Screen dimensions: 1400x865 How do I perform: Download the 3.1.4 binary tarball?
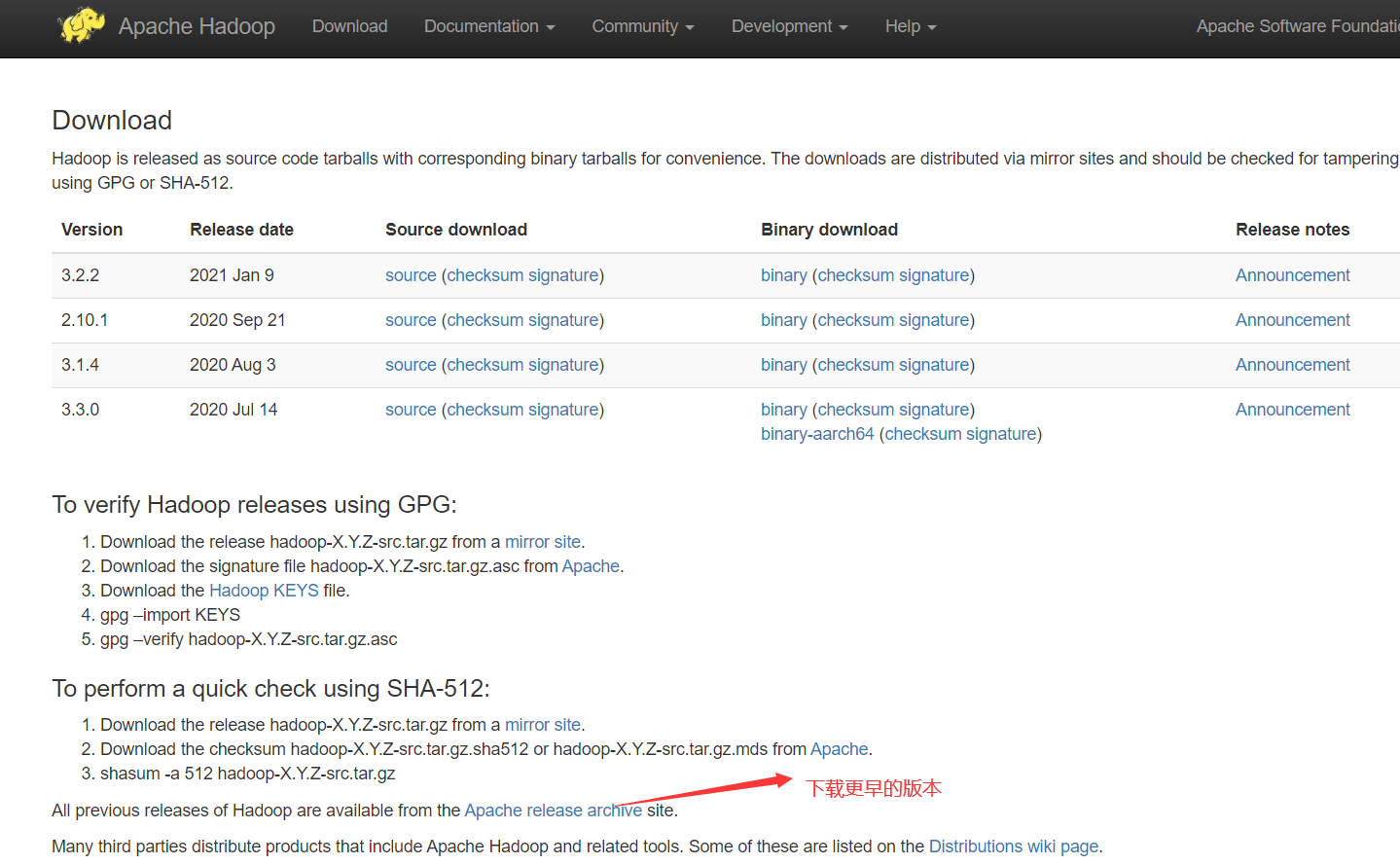pyautogui.click(x=784, y=365)
